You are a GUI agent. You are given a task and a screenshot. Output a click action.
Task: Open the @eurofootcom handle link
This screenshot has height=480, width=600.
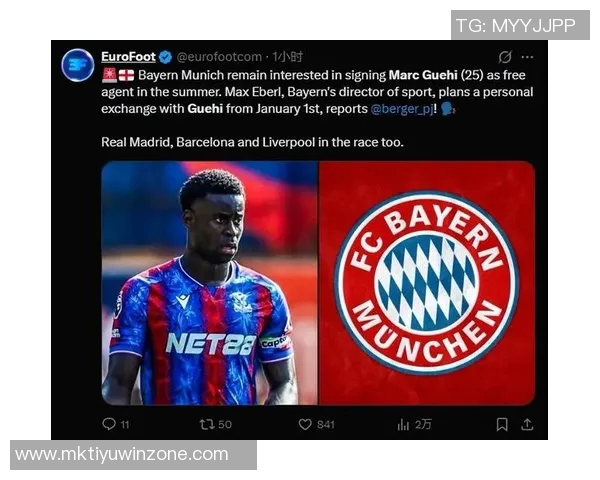coord(219,57)
